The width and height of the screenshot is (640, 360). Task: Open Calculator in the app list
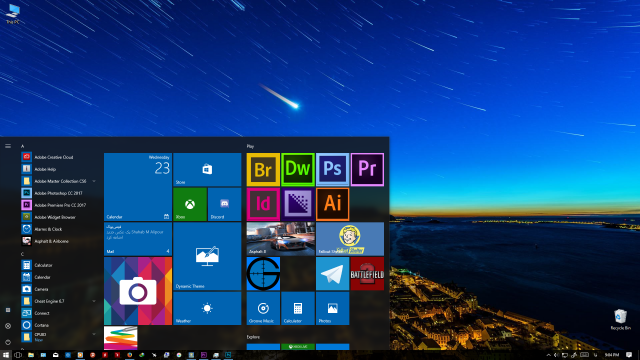[59, 265]
